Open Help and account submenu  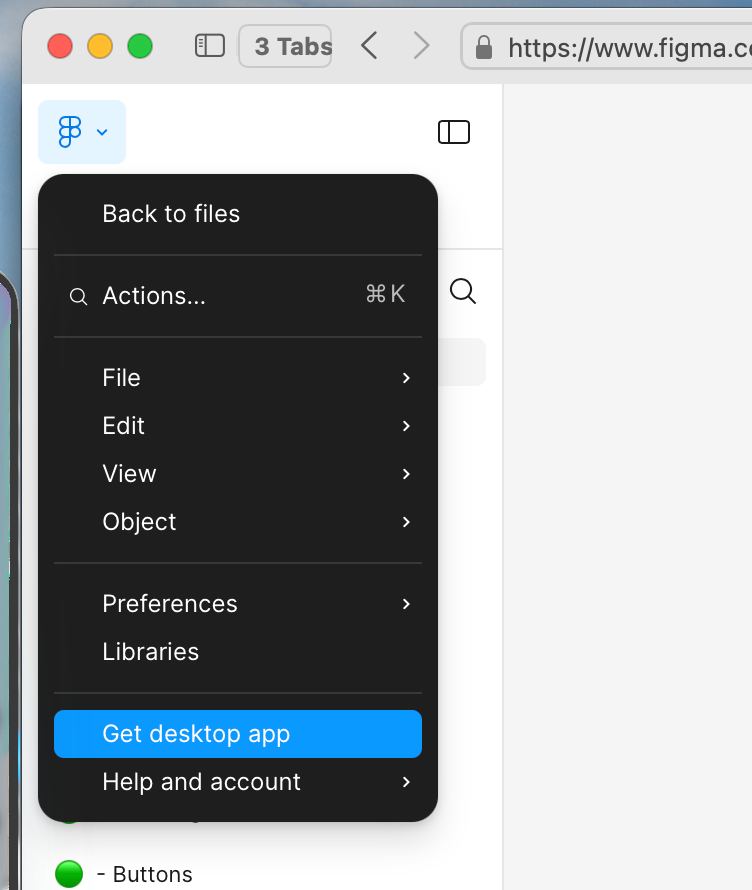tap(237, 782)
